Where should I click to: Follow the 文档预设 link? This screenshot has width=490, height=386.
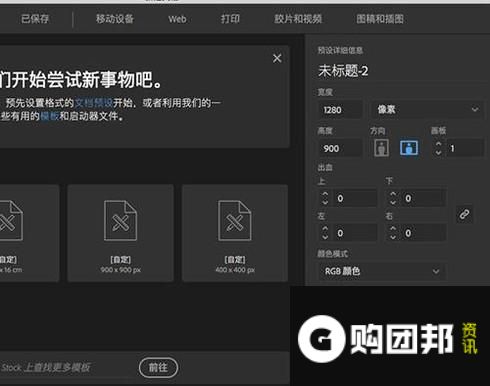tap(94, 103)
